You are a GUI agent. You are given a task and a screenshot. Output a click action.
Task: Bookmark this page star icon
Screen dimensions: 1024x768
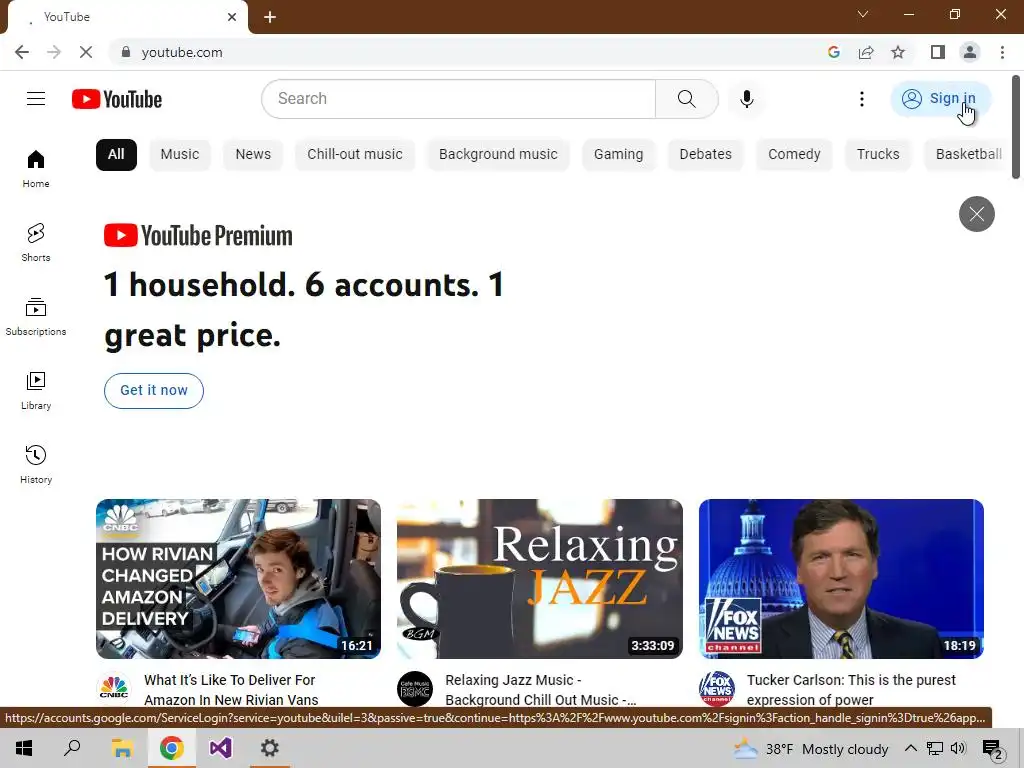[x=898, y=52]
